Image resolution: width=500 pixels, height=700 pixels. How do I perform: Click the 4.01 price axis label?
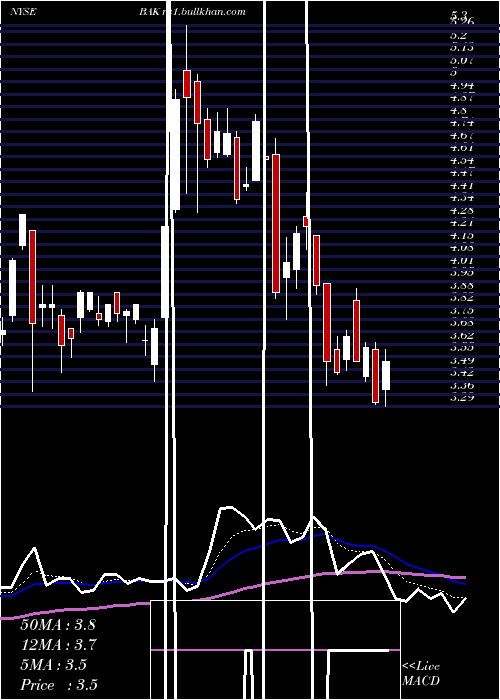[x=462, y=260]
